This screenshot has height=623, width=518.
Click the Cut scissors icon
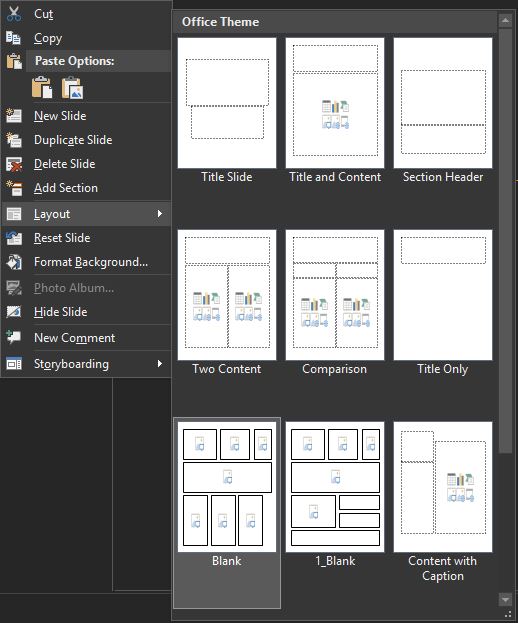point(14,14)
